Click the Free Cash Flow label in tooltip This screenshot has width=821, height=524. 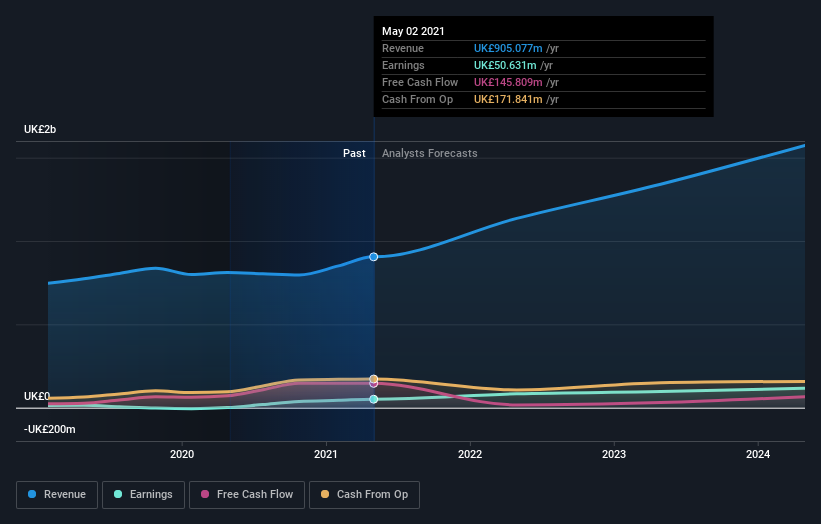[x=420, y=82]
